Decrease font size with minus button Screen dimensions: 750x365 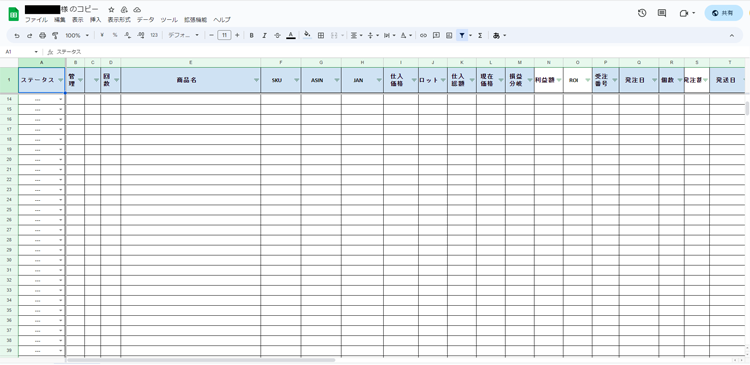tap(211, 35)
